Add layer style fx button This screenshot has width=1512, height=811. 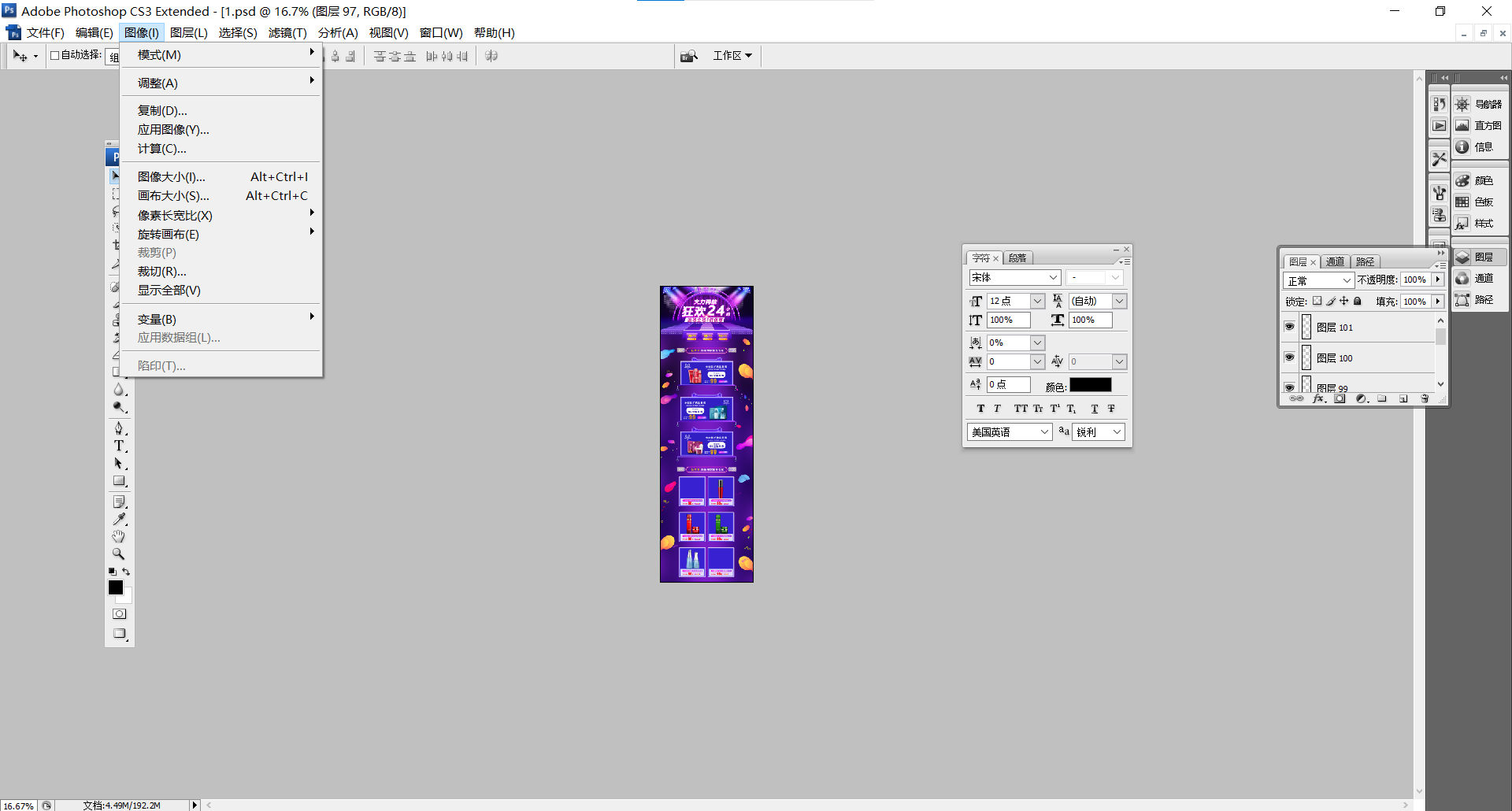pyautogui.click(x=1319, y=399)
